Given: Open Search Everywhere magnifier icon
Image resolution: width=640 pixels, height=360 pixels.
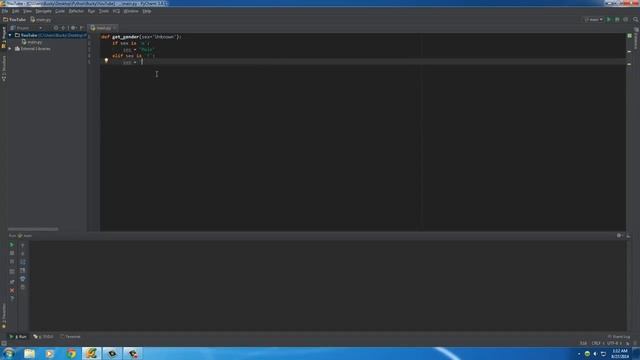Looking at the screenshot, I should (x=636, y=20).
